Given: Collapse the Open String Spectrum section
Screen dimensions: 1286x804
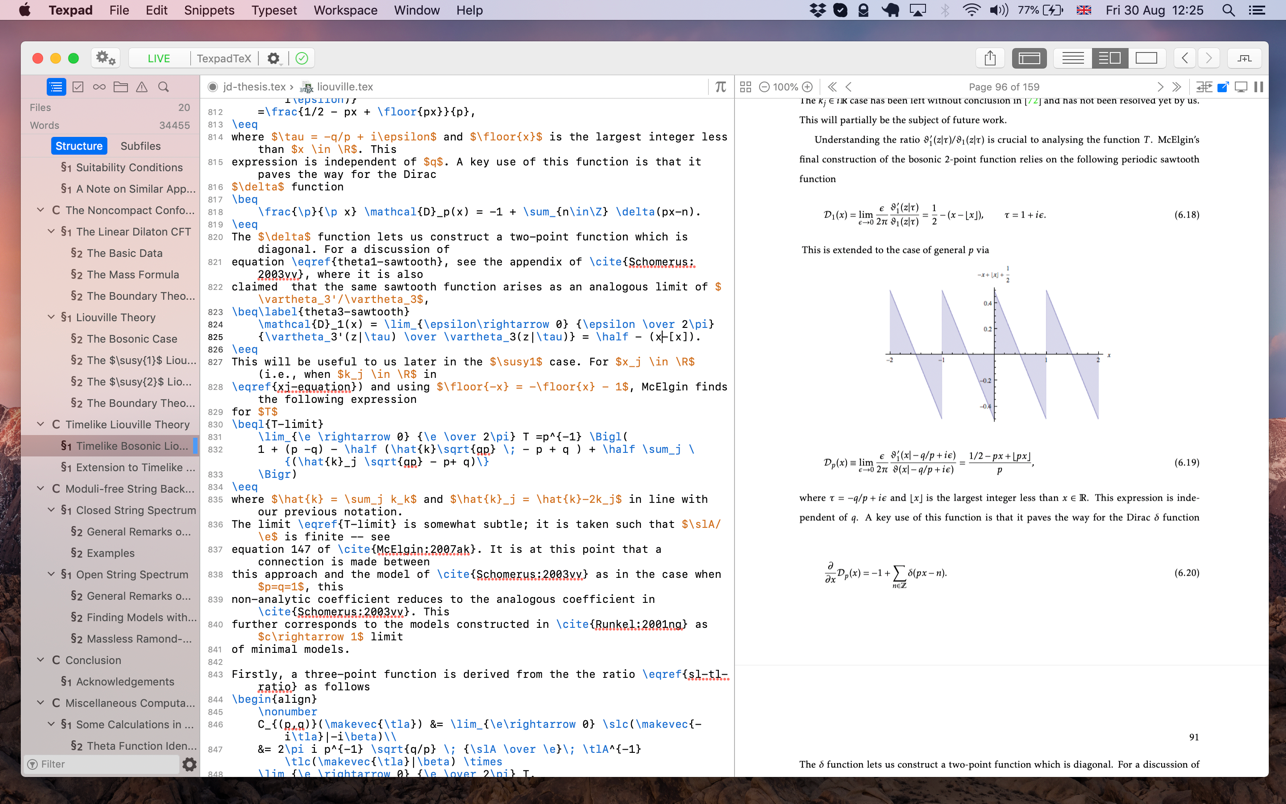Looking at the screenshot, I should tap(52, 574).
